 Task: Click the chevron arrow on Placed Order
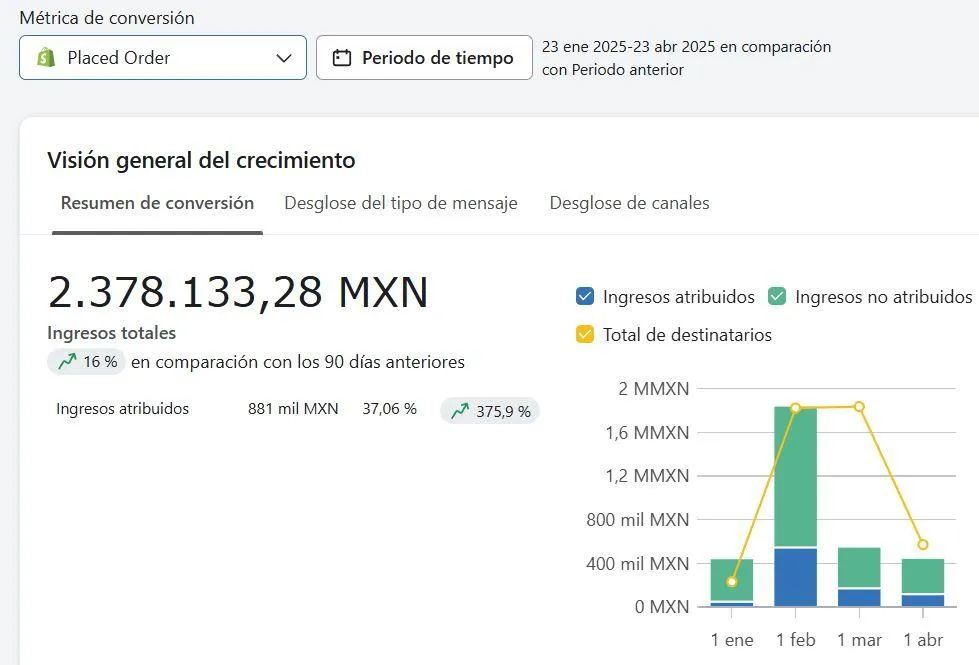[284, 58]
